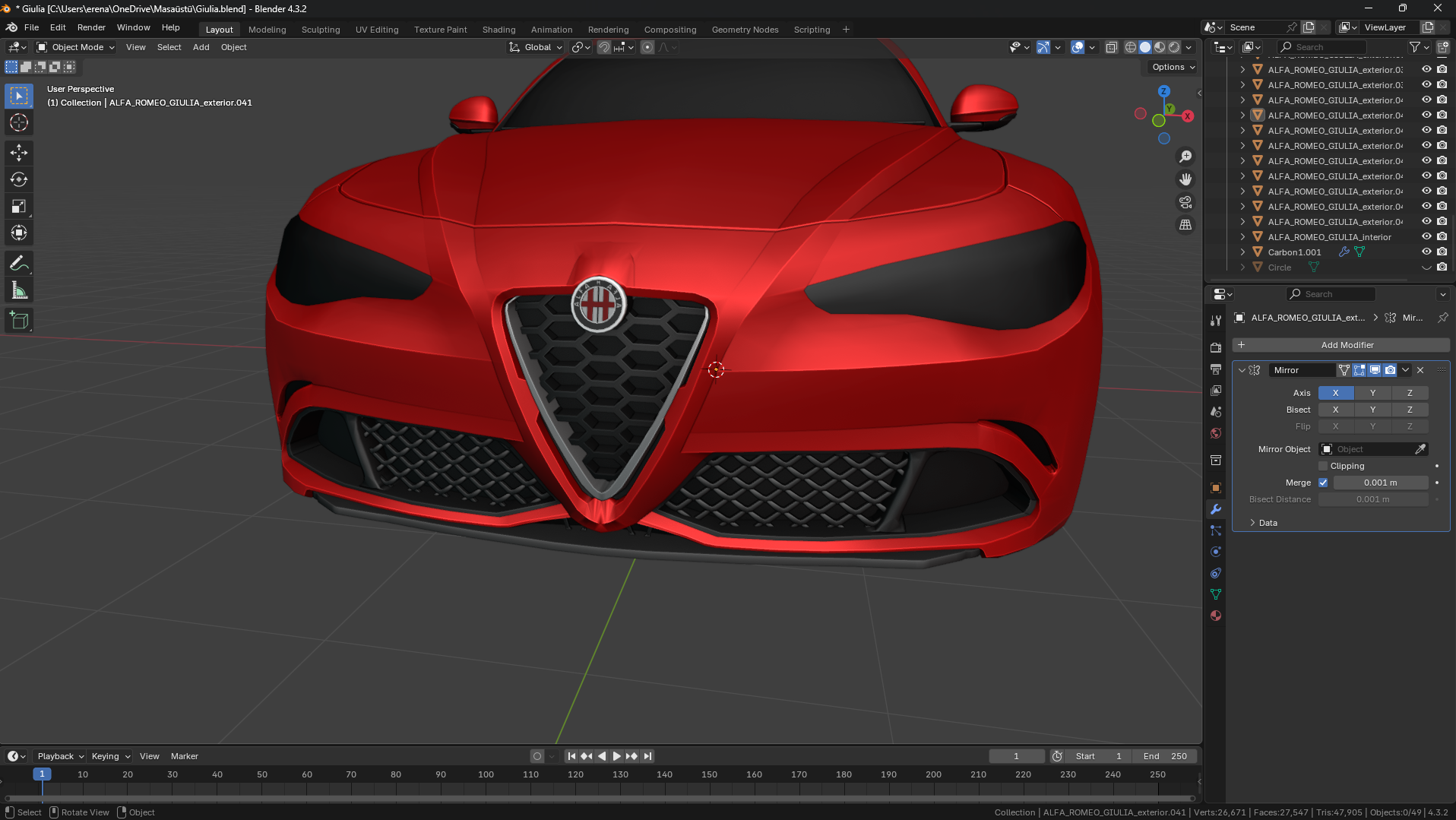The image size is (1456, 820).
Task: Open the Object Data properties tab
Action: pyautogui.click(x=1216, y=594)
